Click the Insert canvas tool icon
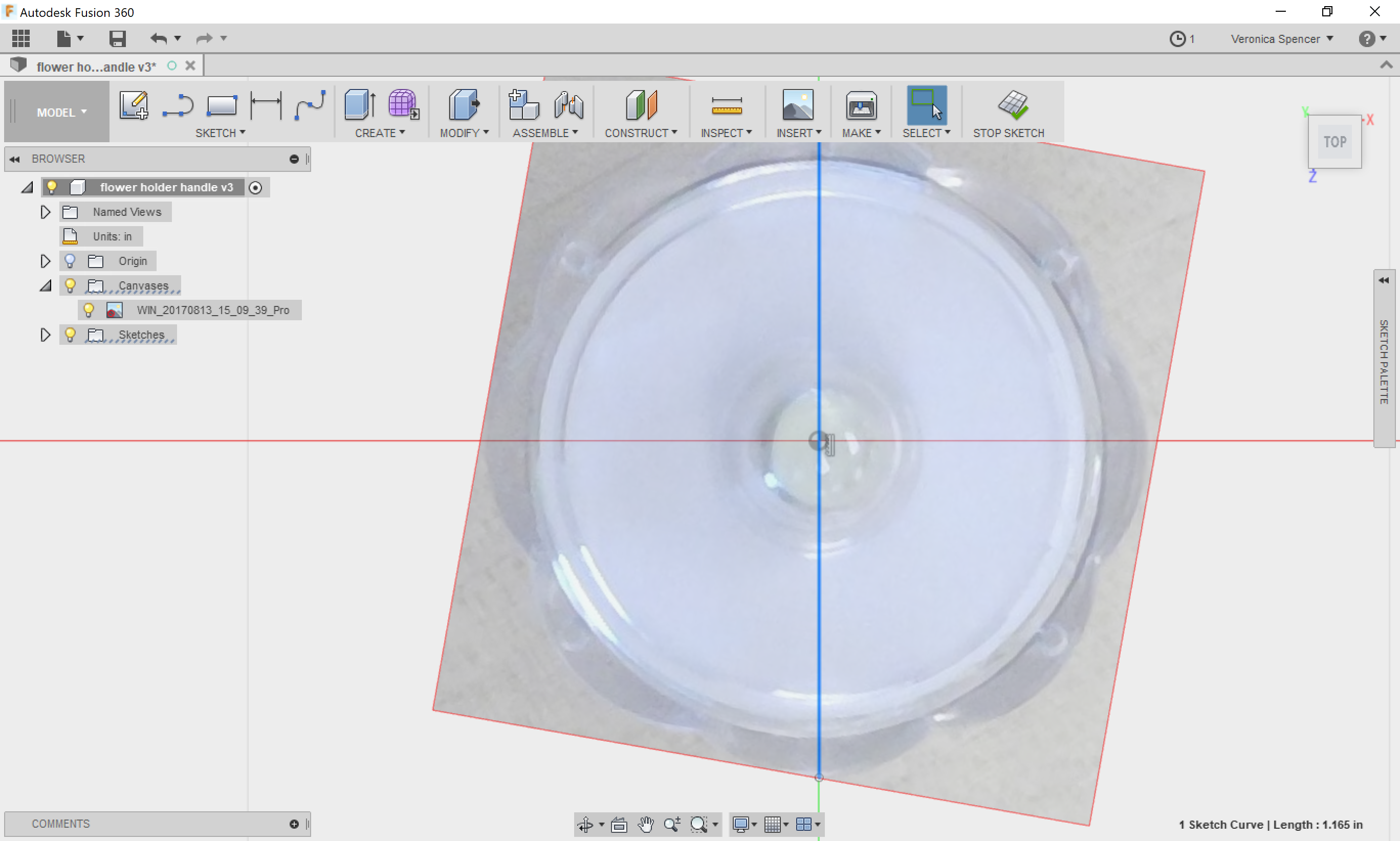The width and height of the screenshot is (1400, 841). (797, 106)
